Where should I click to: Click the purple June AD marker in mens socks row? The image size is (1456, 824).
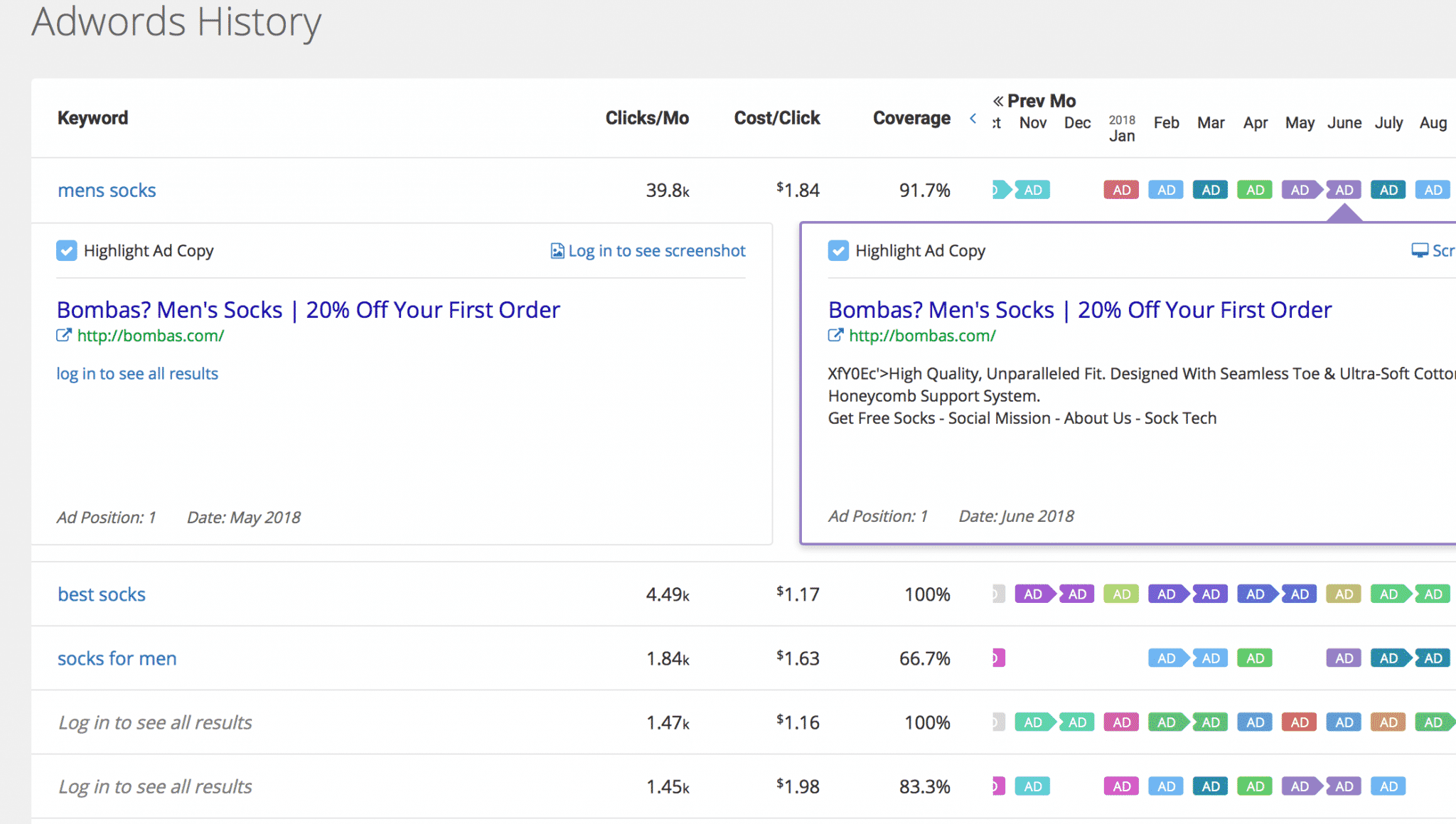tap(1344, 190)
